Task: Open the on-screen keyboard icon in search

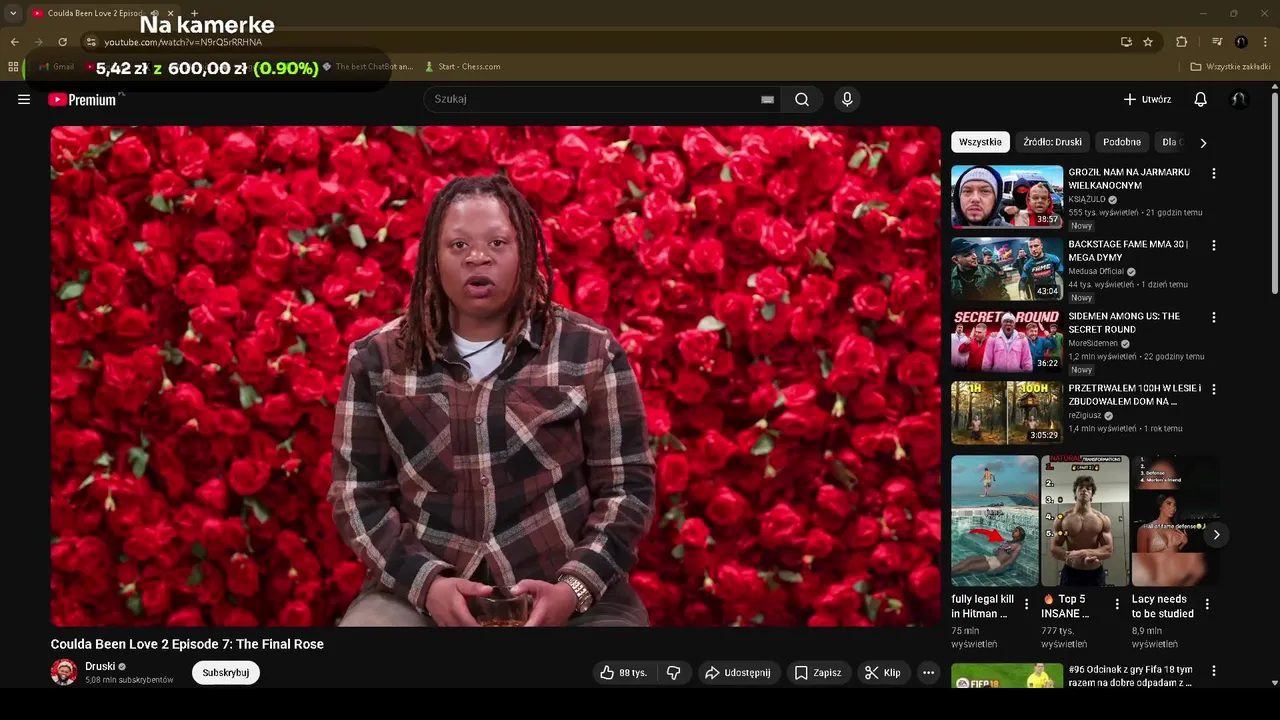Action: pyautogui.click(x=767, y=99)
